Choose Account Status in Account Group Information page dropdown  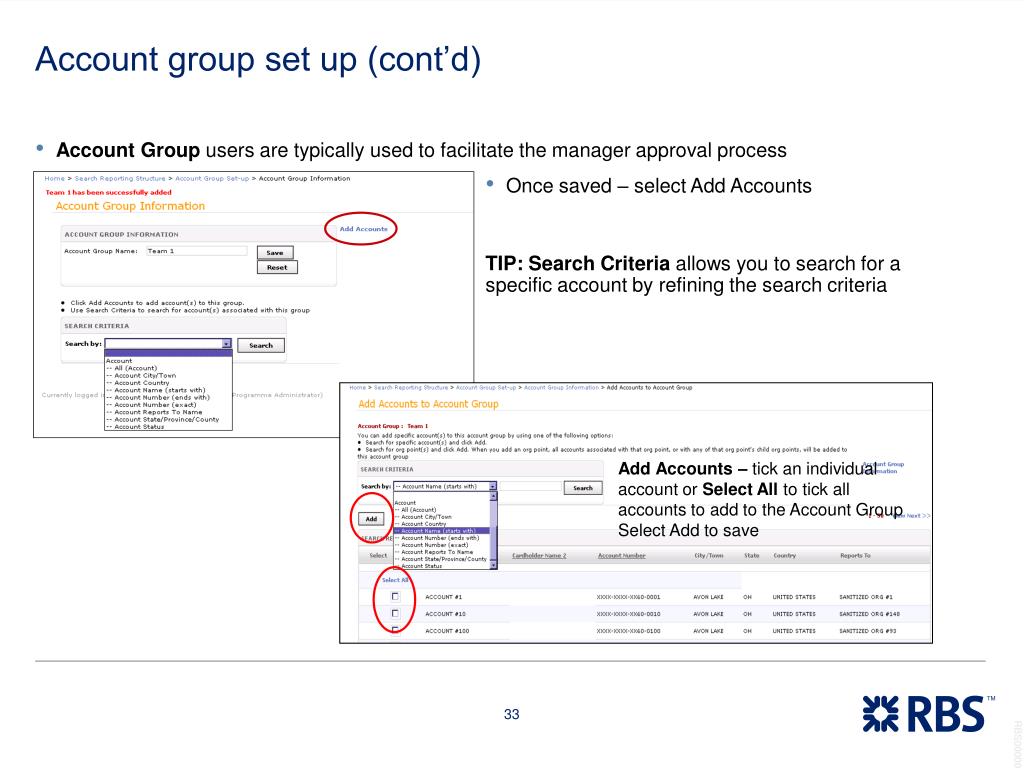tap(139, 426)
